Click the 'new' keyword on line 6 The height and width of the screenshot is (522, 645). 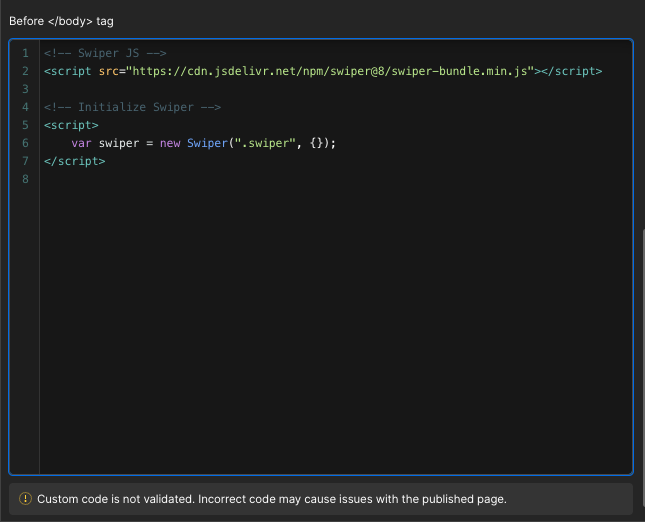[x=170, y=143]
